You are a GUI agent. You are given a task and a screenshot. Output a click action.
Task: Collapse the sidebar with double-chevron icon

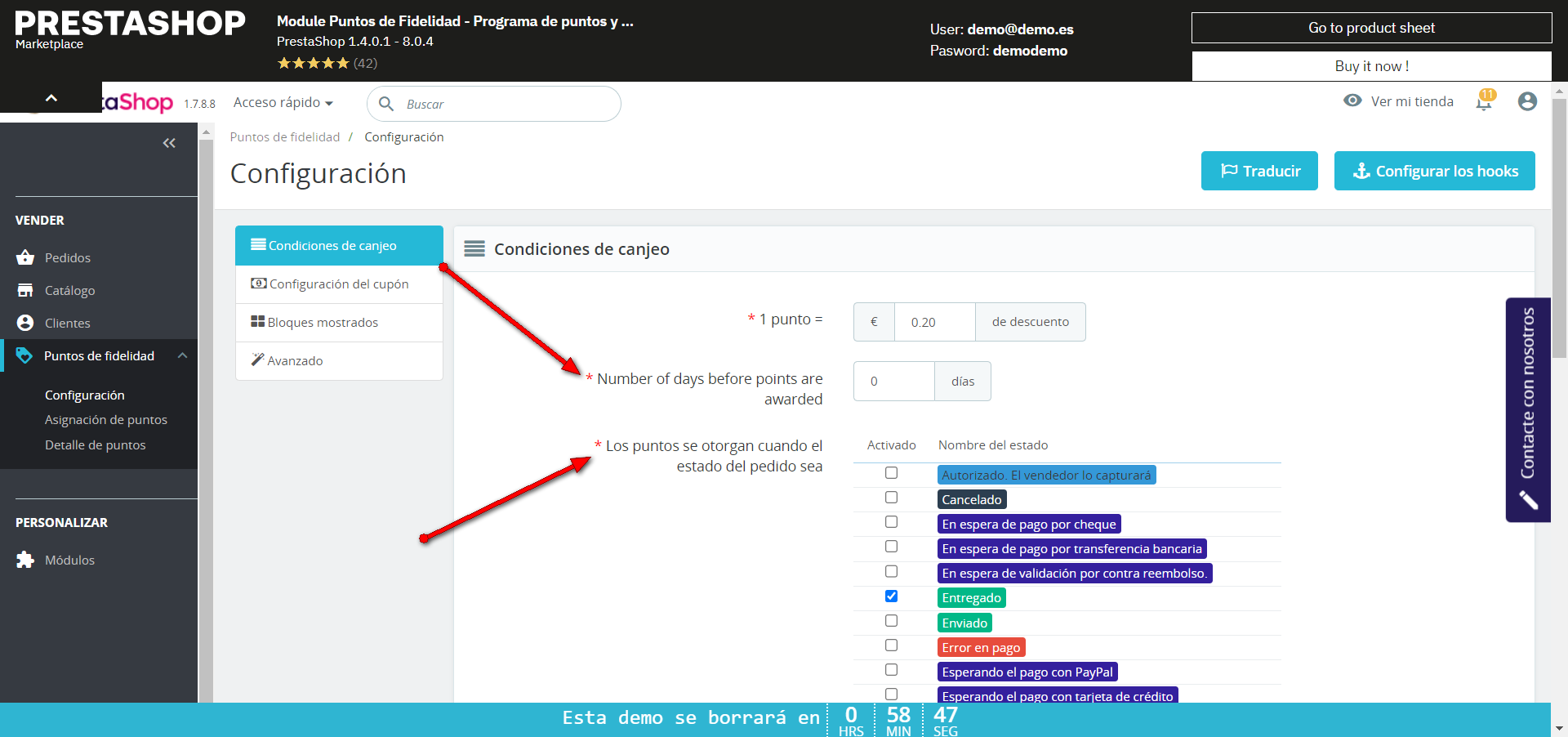169,143
